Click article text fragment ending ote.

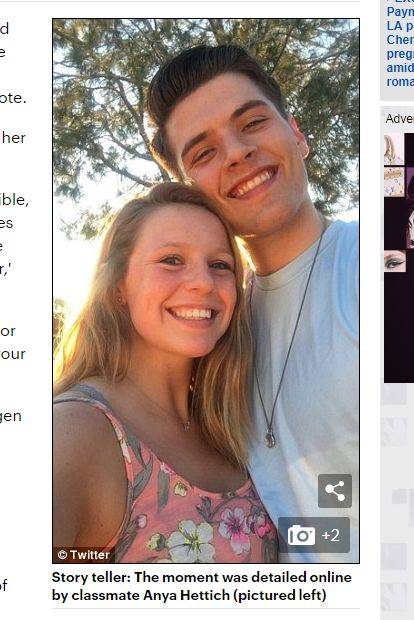pyautogui.click(x=13, y=98)
